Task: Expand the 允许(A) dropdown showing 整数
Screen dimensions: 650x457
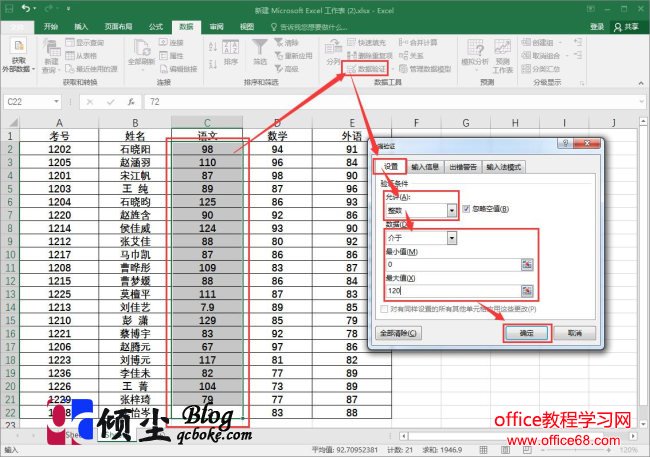Action: point(451,211)
